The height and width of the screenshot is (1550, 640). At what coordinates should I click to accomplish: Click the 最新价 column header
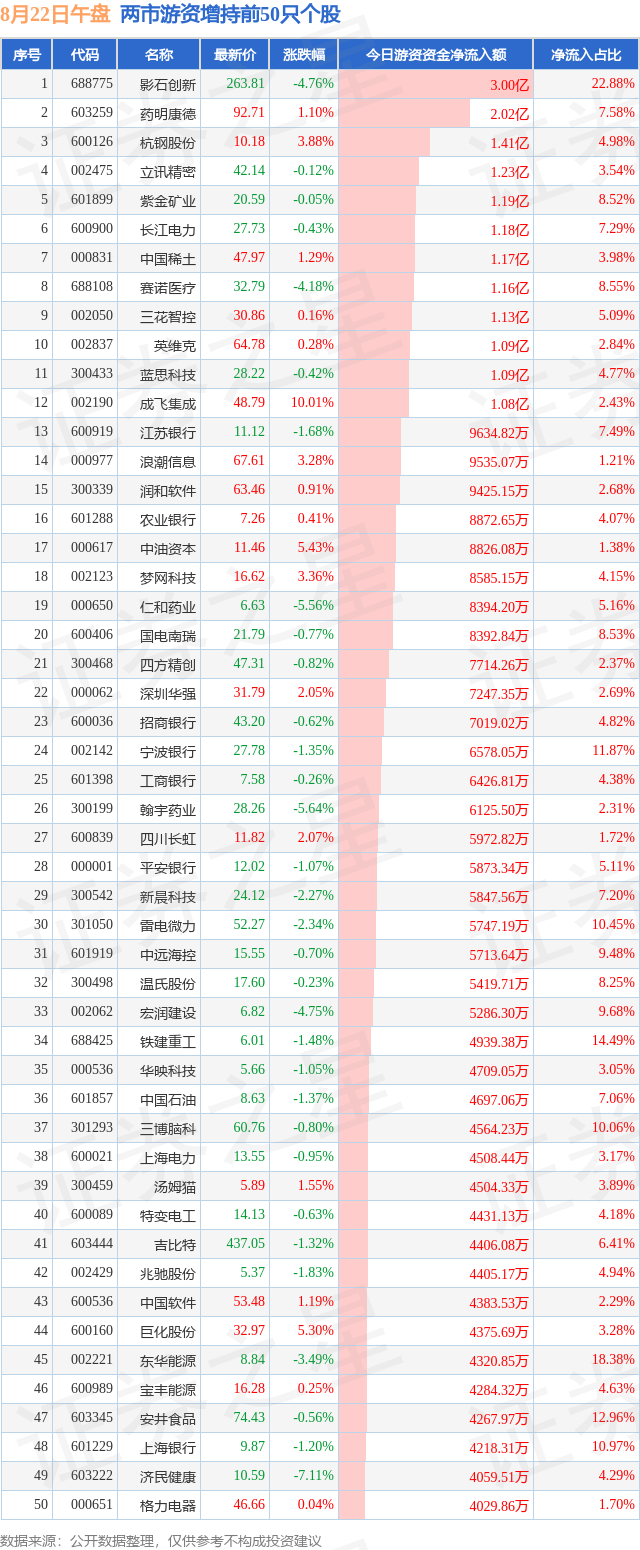click(235, 55)
